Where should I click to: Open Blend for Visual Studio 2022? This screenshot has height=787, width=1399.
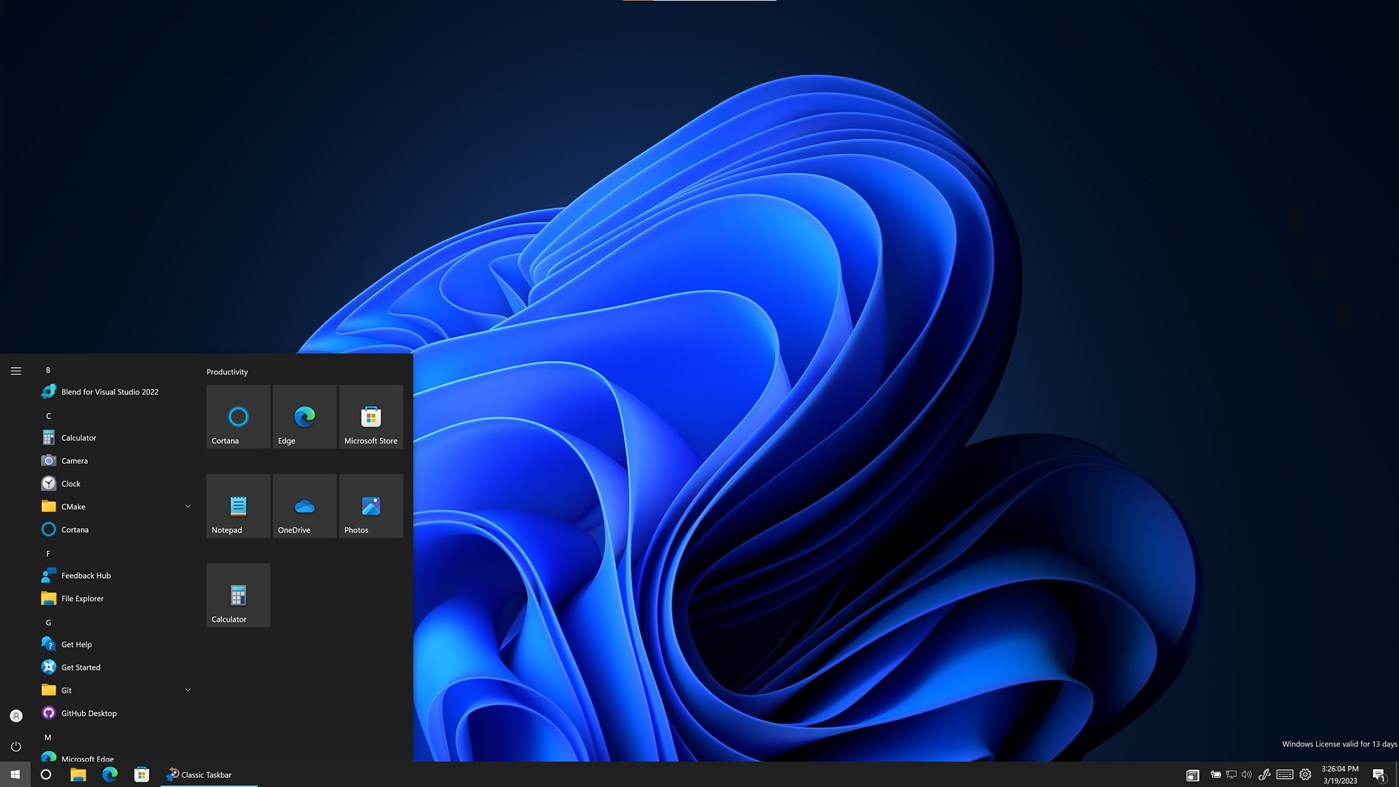[110, 391]
